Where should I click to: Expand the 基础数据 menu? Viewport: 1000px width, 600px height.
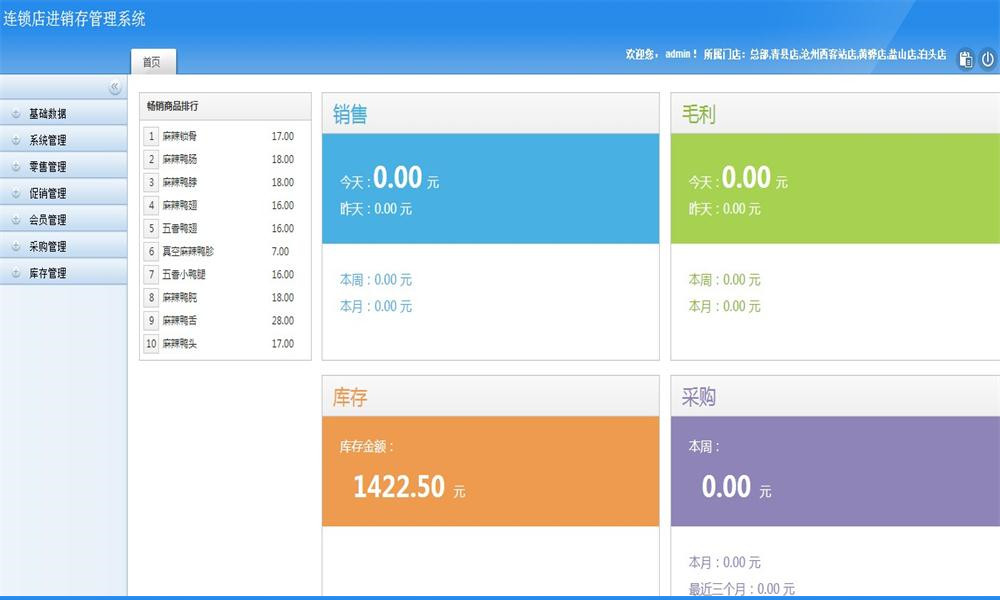pyautogui.click(x=63, y=113)
